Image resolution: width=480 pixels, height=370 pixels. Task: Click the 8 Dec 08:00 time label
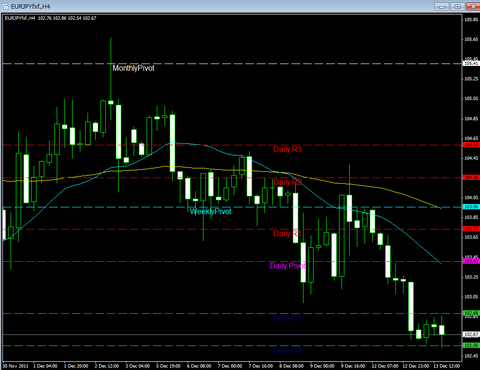pyautogui.click(x=291, y=366)
